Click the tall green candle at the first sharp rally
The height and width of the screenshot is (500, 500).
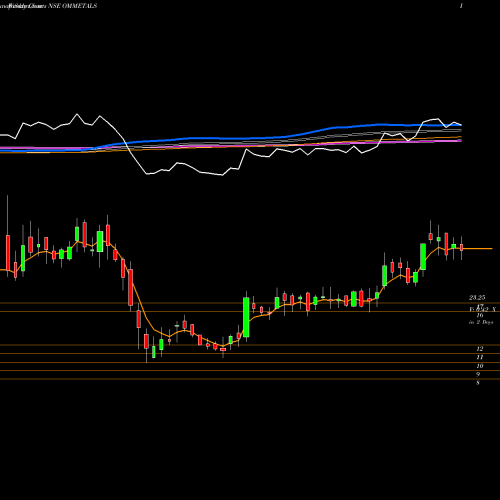tap(246, 317)
